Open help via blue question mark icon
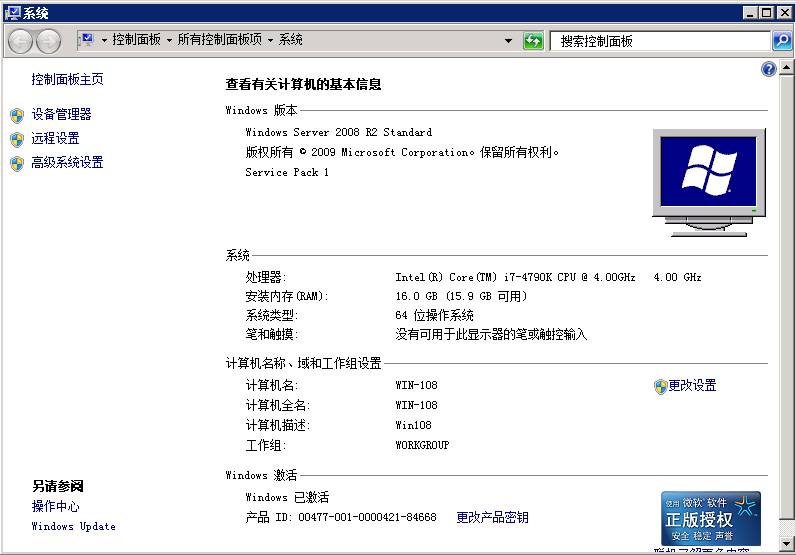796x555 pixels. point(769,69)
